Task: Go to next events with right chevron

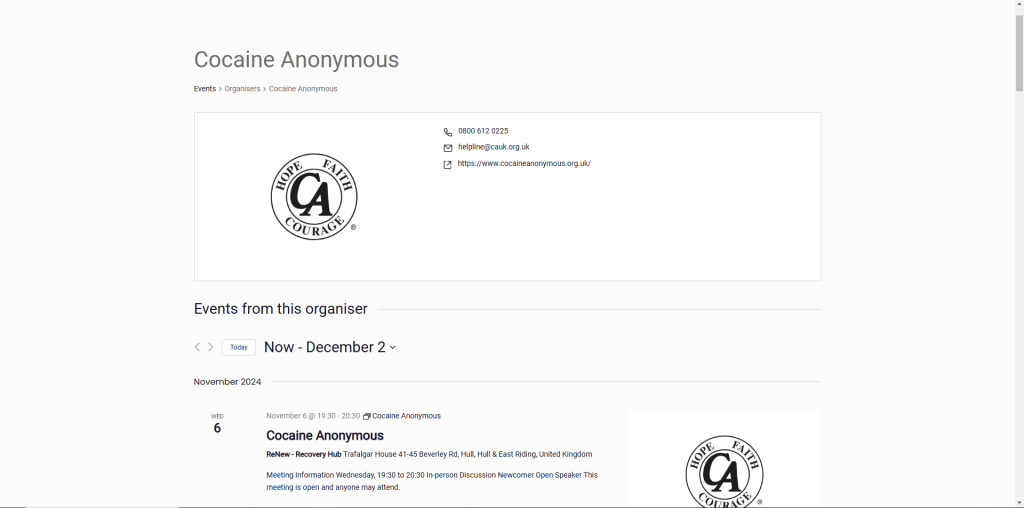Action: click(211, 347)
